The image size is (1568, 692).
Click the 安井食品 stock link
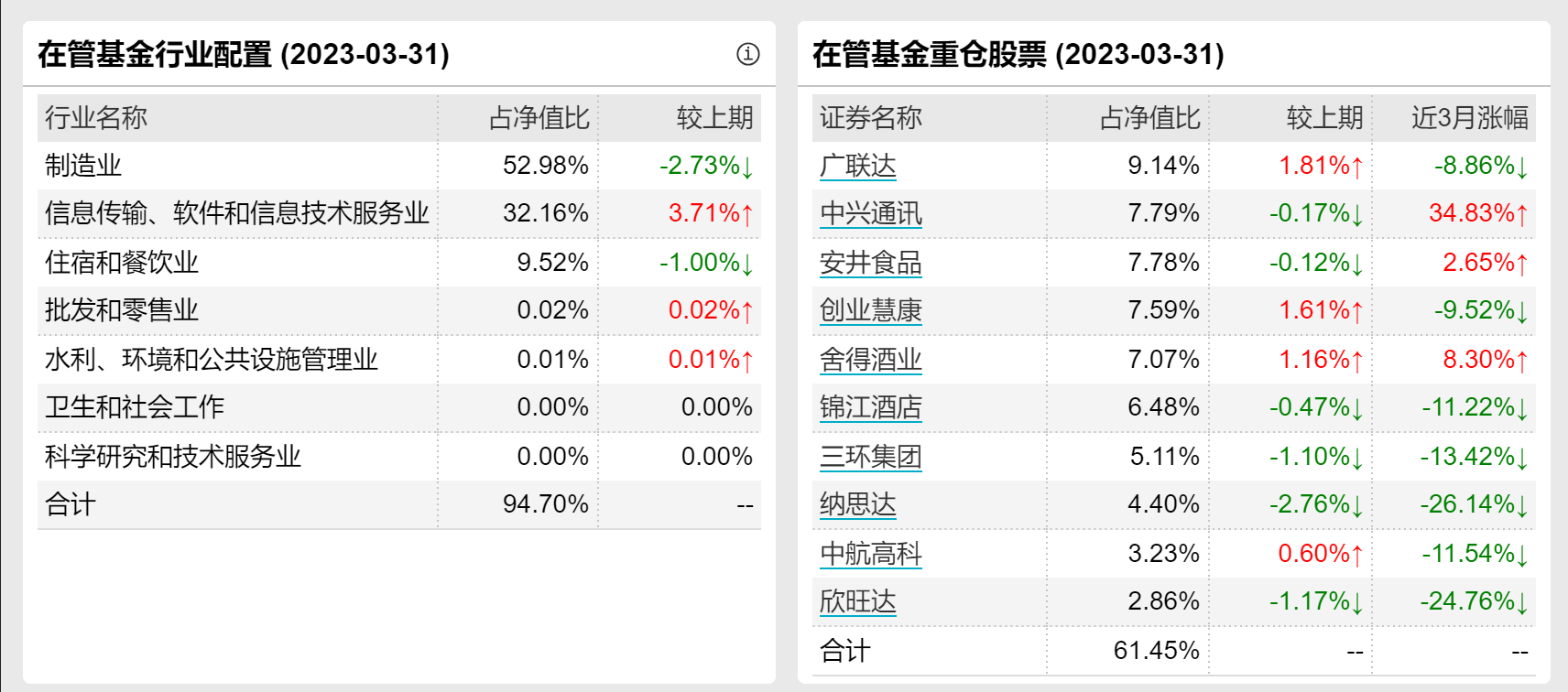point(870,263)
